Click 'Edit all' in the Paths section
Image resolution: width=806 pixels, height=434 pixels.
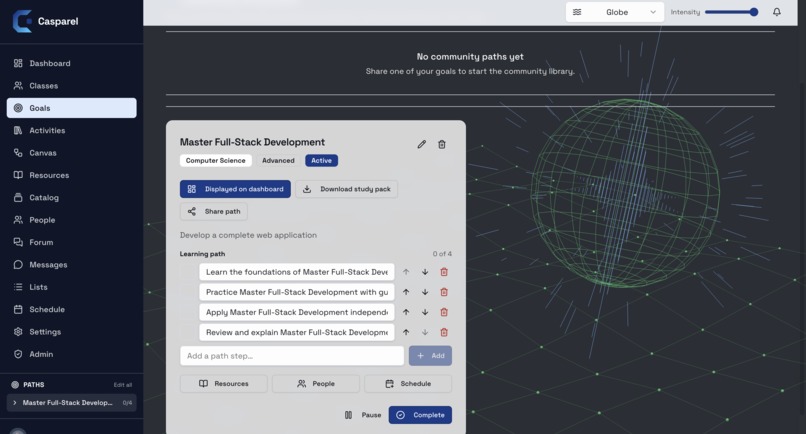click(x=122, y=385)
